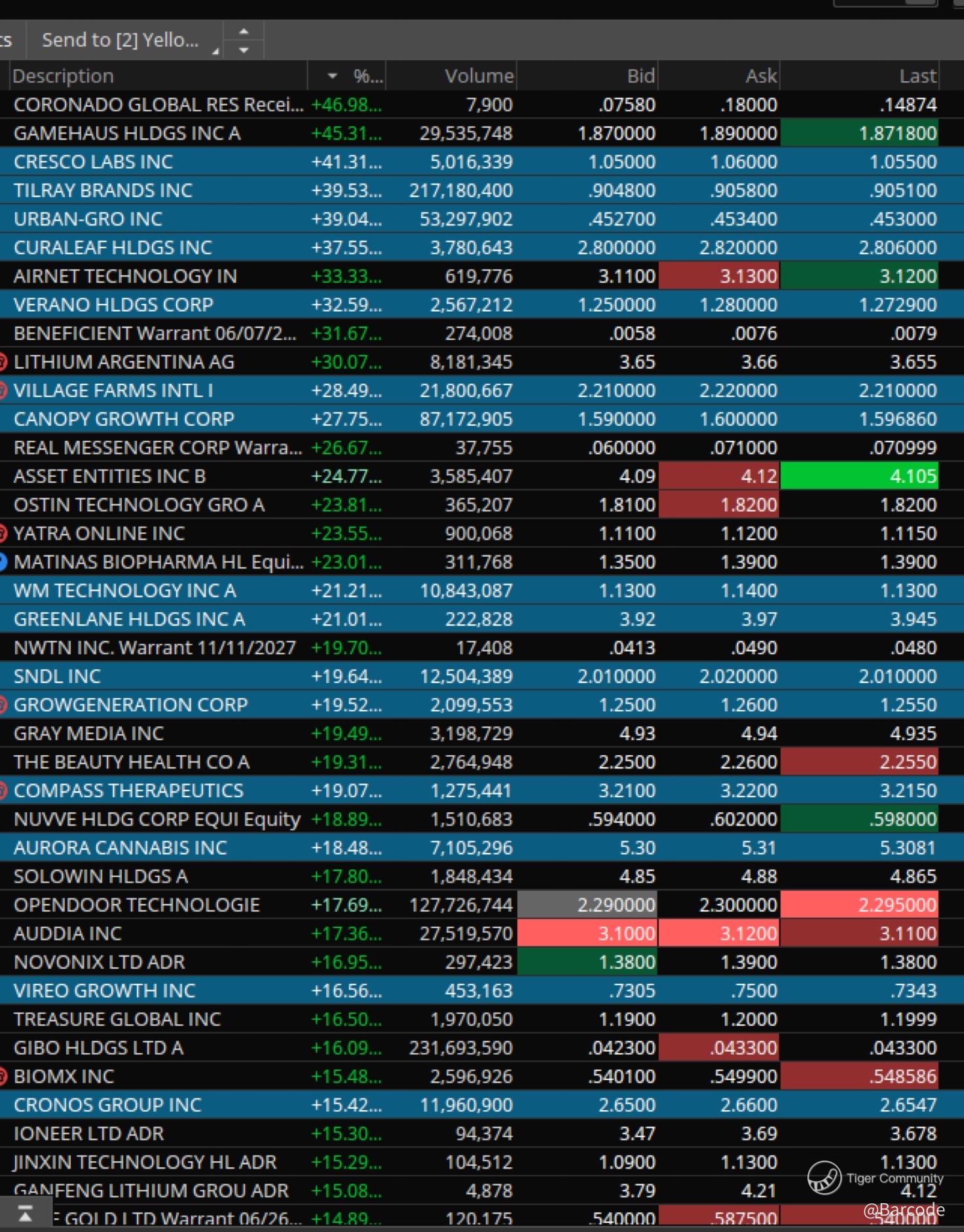964x1232 pixels.
Task: Select CRONOS GROUP INC
Action: click(x=107, y=1106)
